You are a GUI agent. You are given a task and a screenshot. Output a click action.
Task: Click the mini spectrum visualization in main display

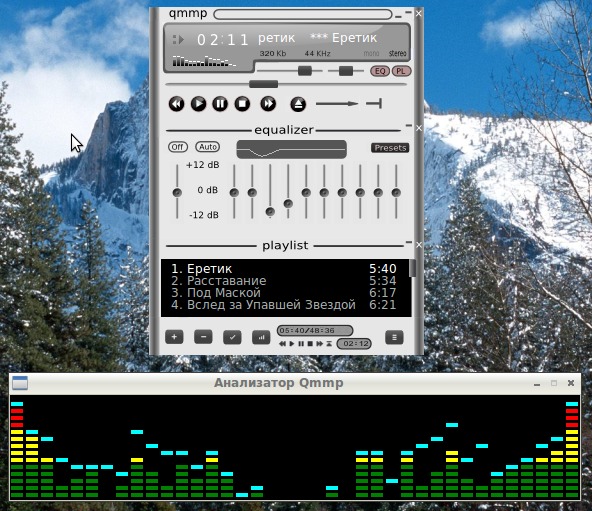coord(205,61)
